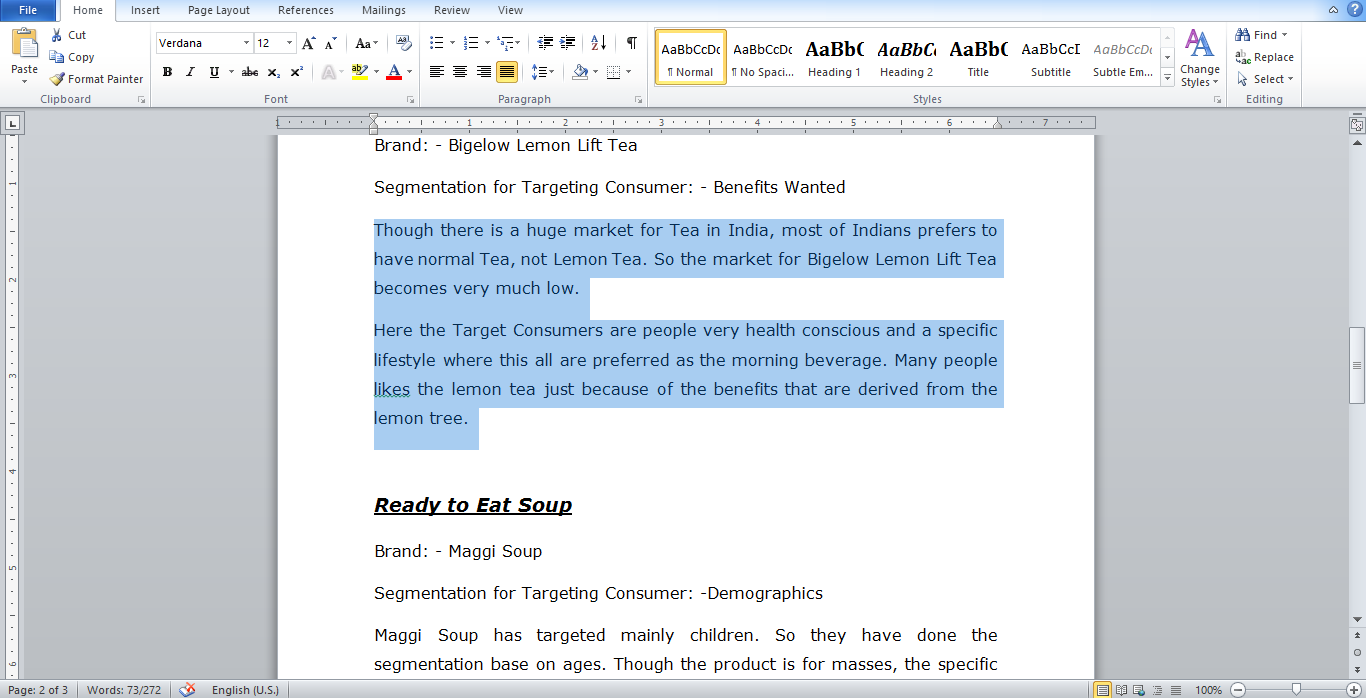
Task: Open the font size dropdown
Action: (x=290, y=43)
